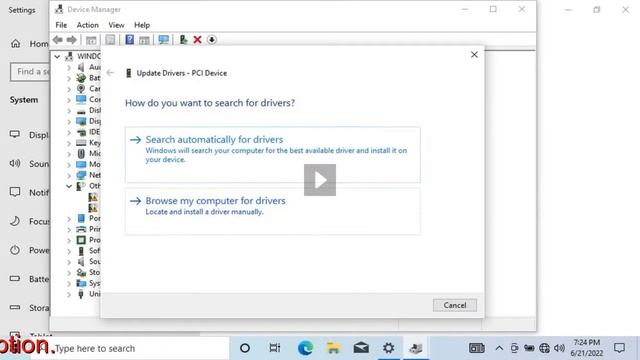Image resolution: width=640 pixels, height=360 pixels.
Task: Expand the Universal Serial Bus tree node
Action: 69,294
